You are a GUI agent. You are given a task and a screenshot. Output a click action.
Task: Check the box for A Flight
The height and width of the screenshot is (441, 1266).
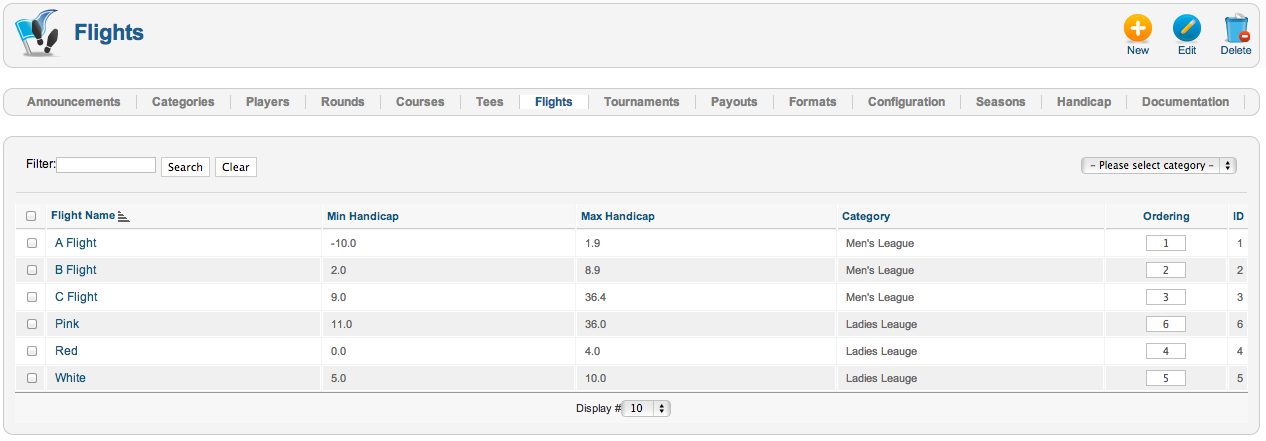tap(31, 243)
